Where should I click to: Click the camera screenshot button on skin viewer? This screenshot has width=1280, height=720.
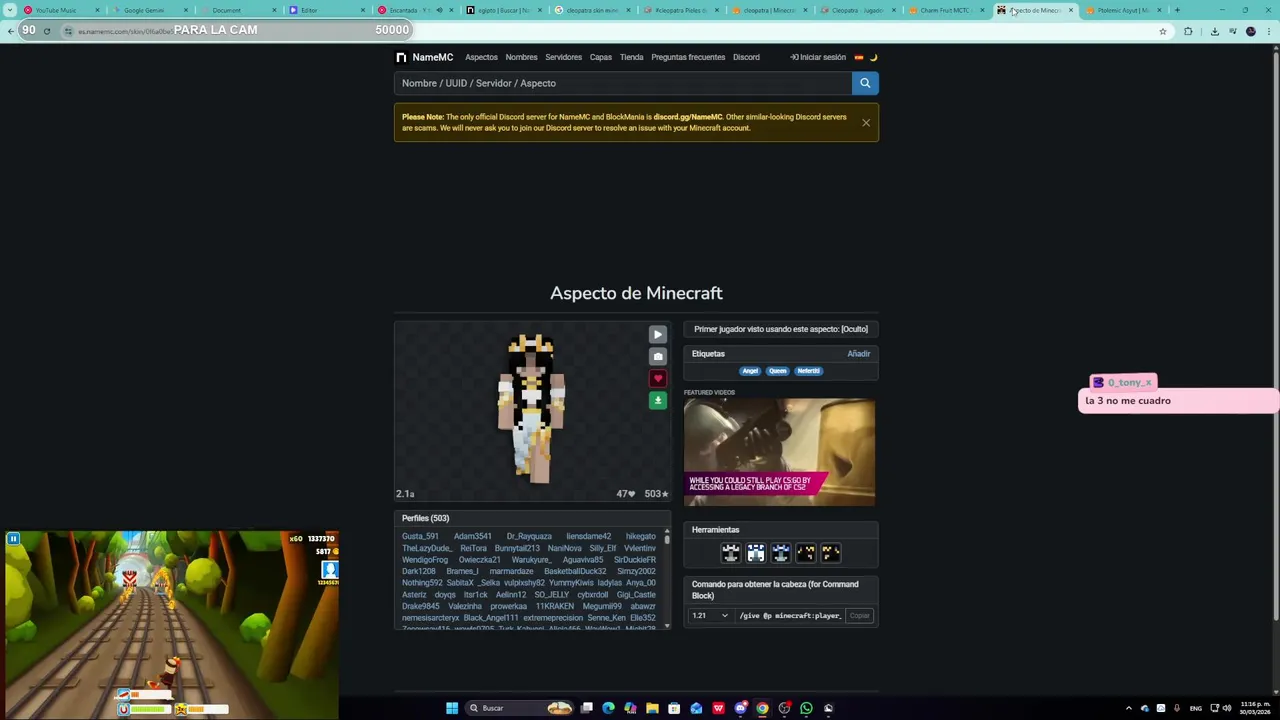click(657, 357)
